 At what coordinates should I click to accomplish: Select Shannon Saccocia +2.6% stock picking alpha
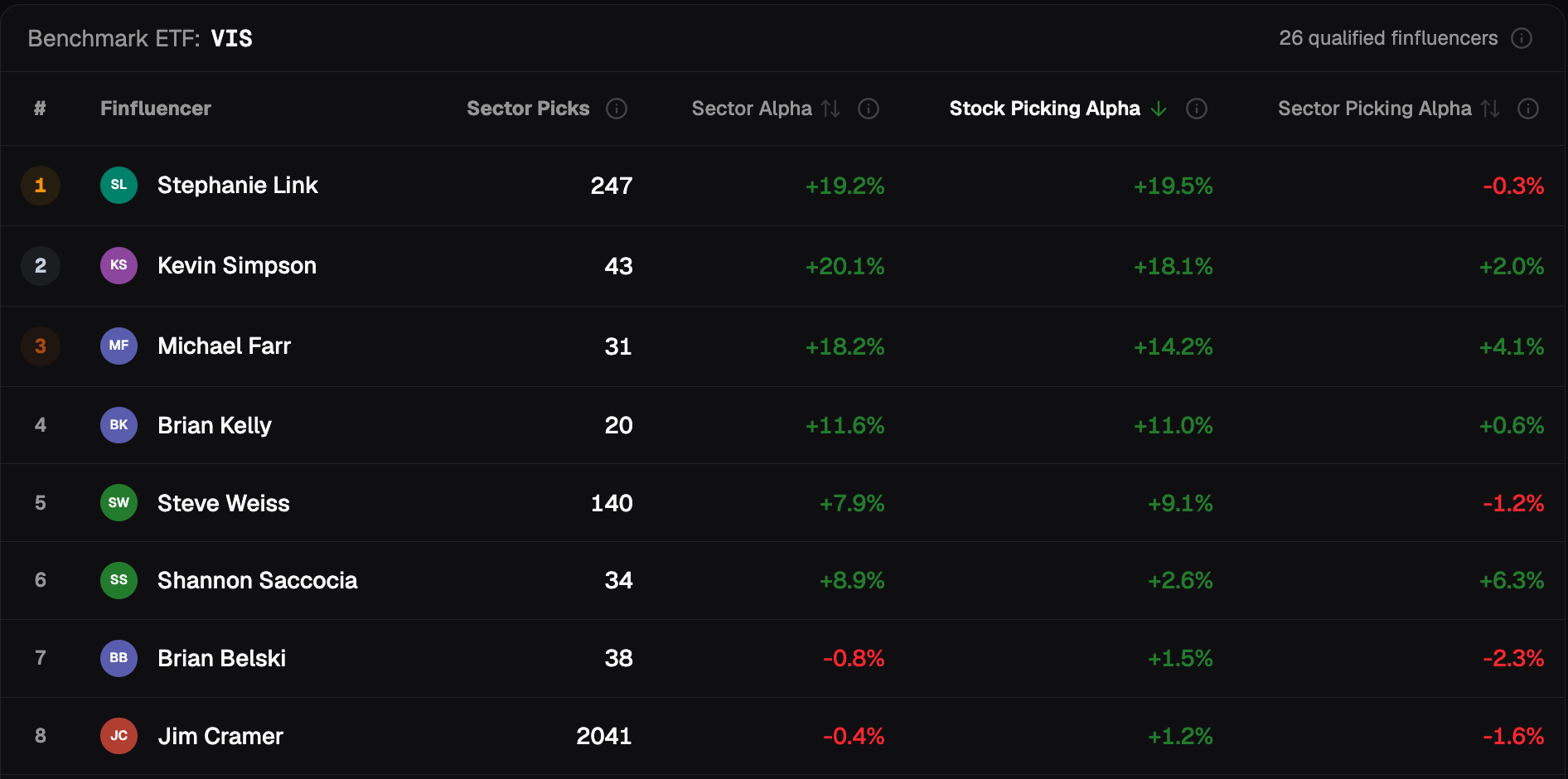point(1180,581)
